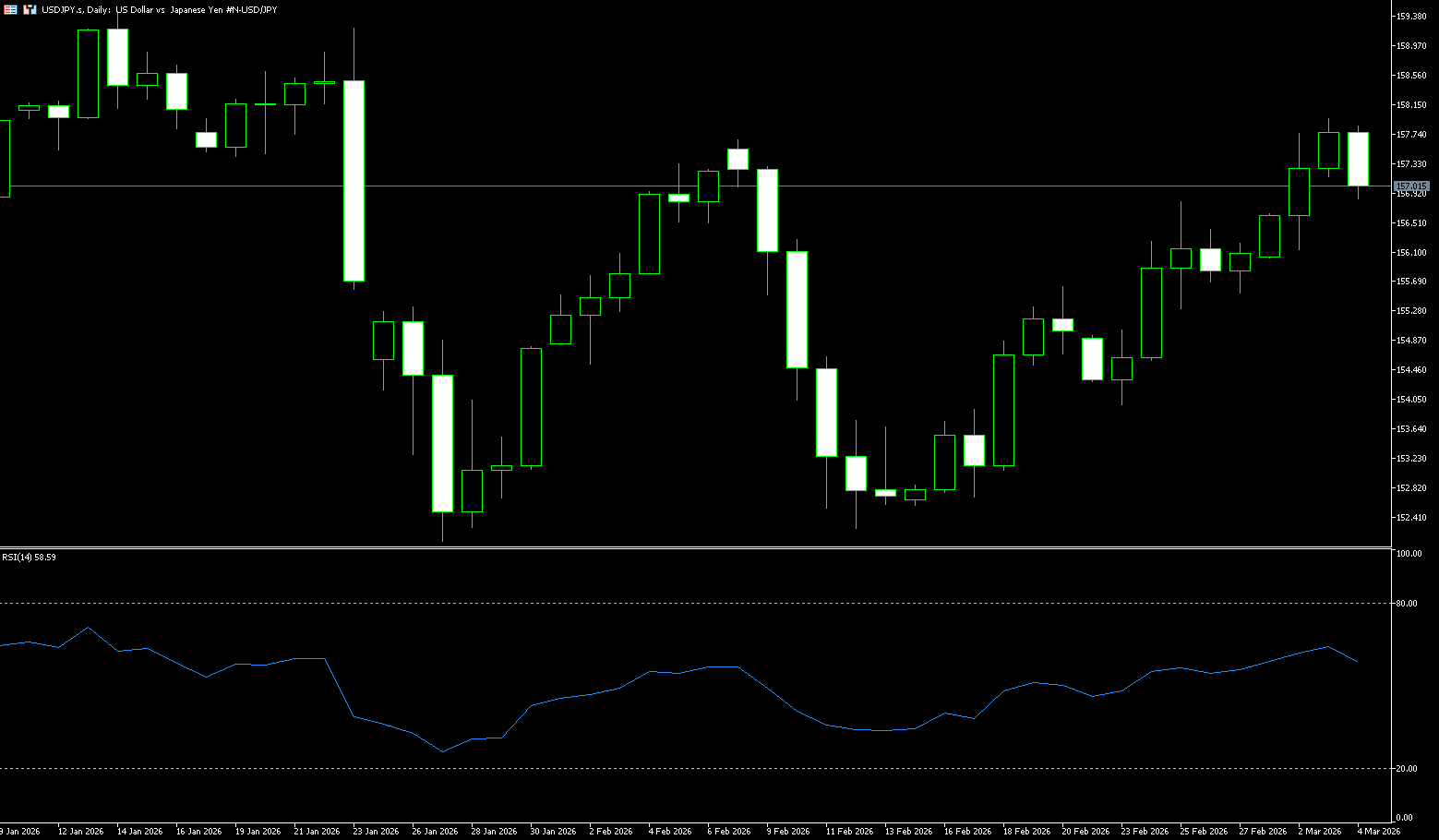Select the blue RSI line at its lowest point
Screen dimensions: 1439x840
[x=442, y=751]
